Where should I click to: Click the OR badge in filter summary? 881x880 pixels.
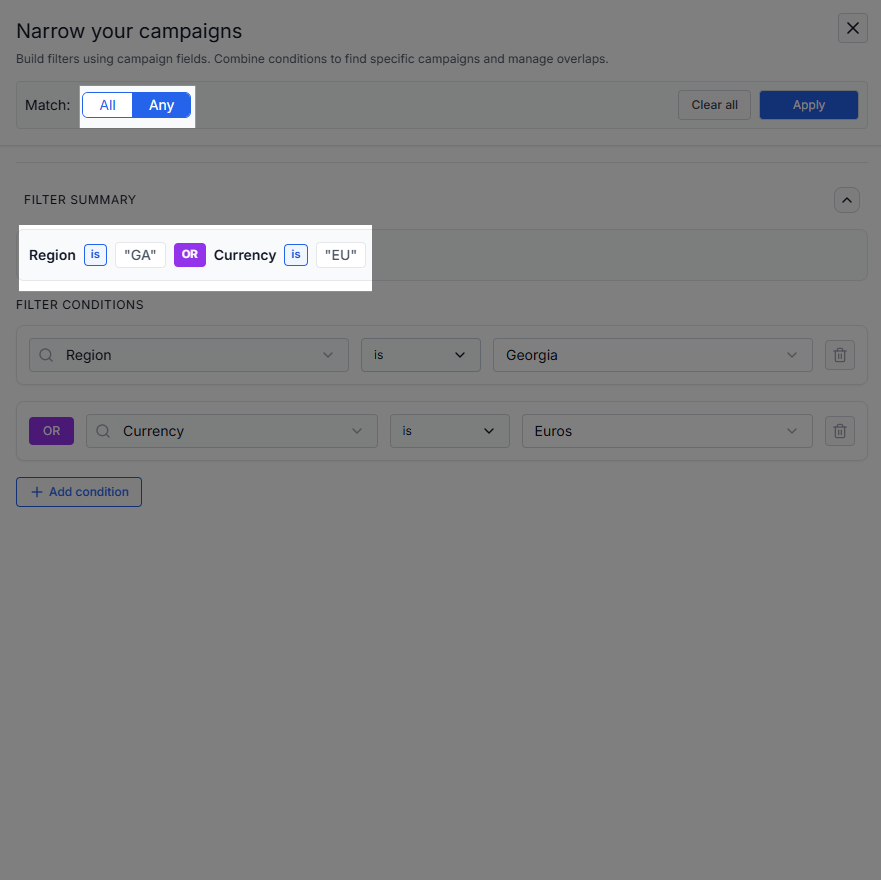(190, 255)
